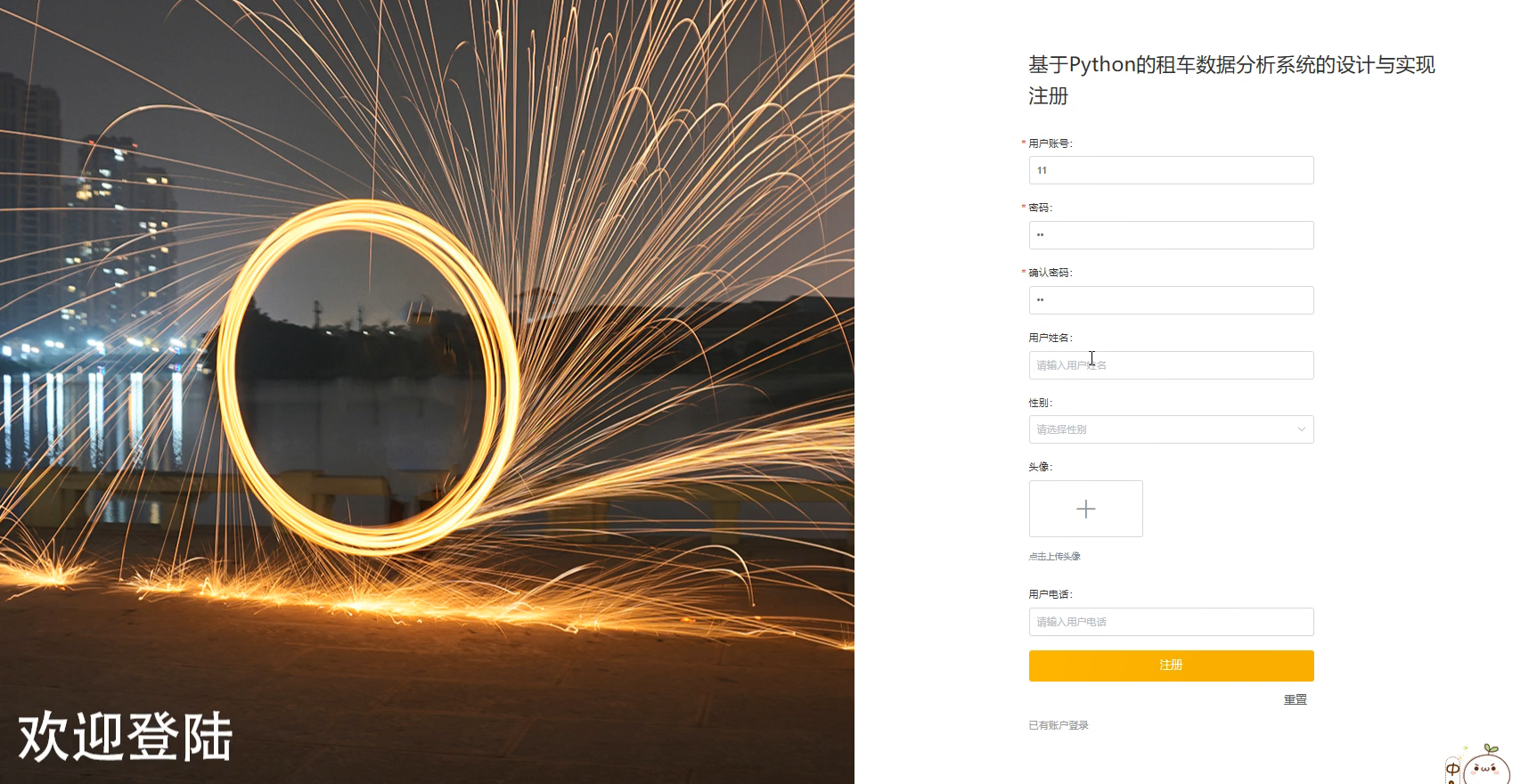Click the 基于Python的租车数据分析系统 title
Screen dimensions: 1537x784
coord(1230,65)
